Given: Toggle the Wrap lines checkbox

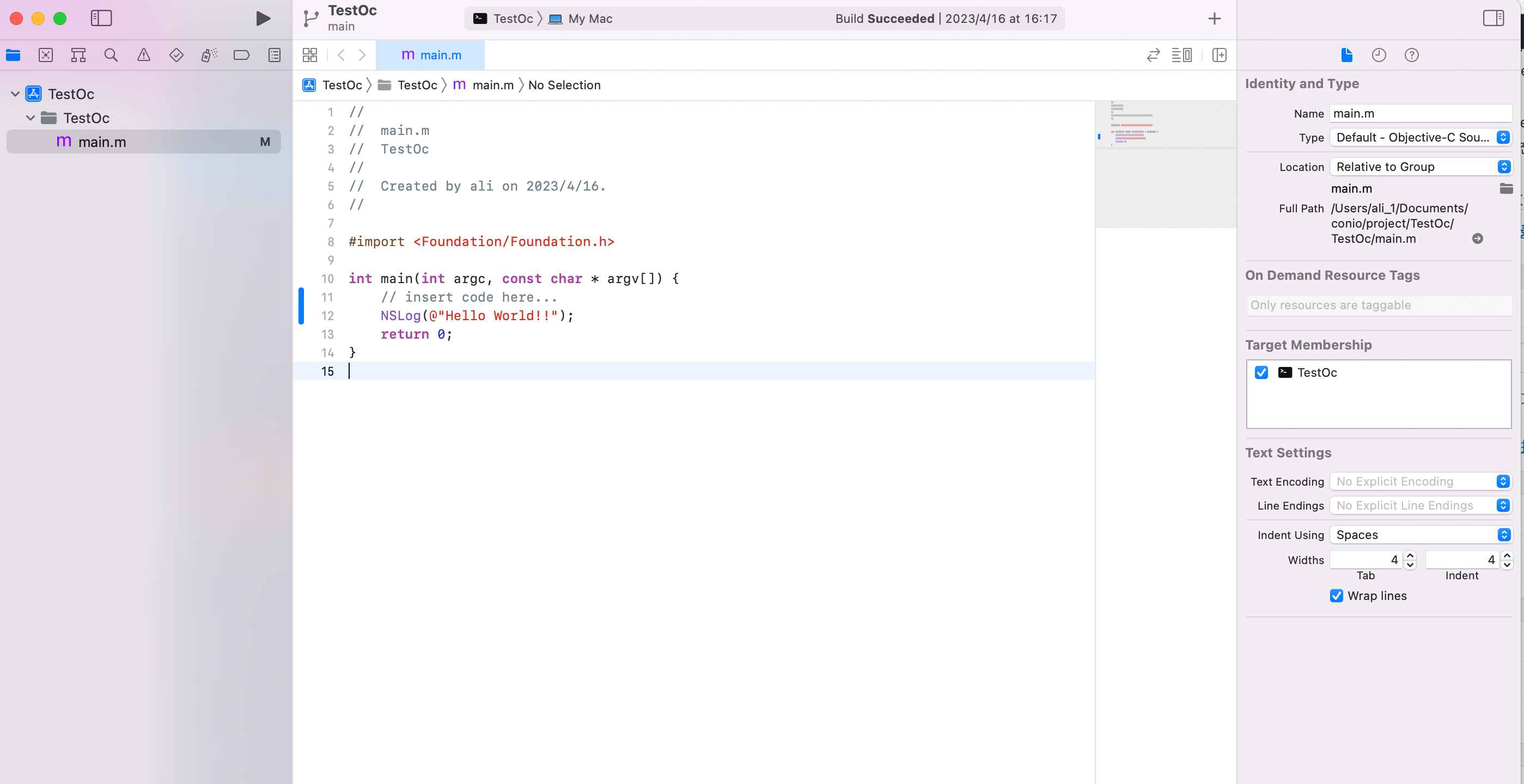Looking at the screenshot, I should click(x=1337, y=596).
